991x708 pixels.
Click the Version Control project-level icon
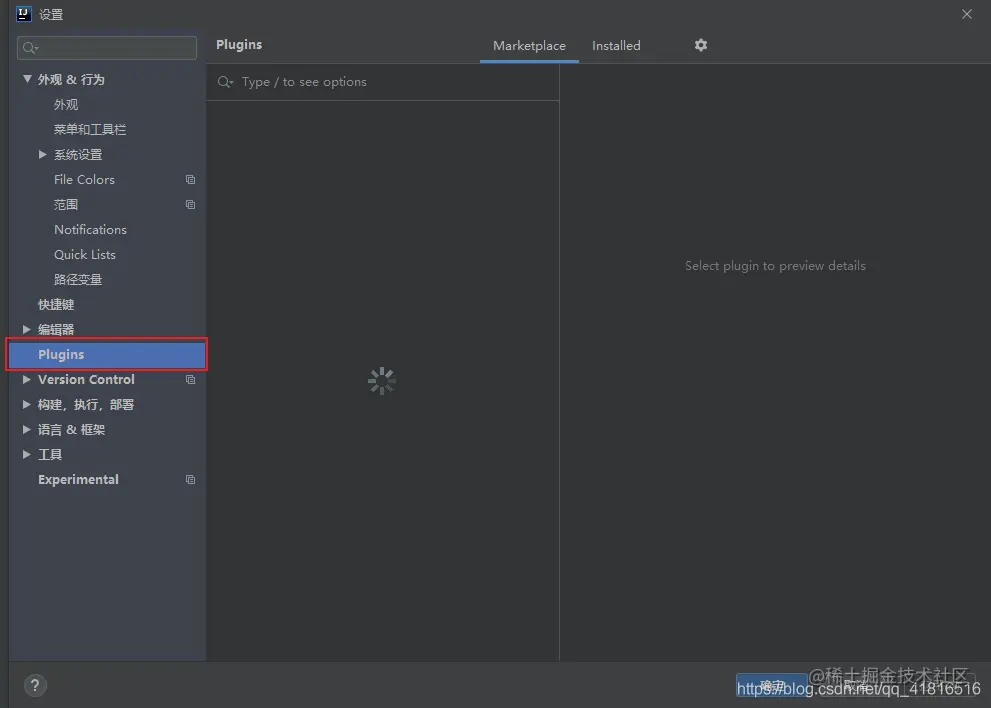190,379
